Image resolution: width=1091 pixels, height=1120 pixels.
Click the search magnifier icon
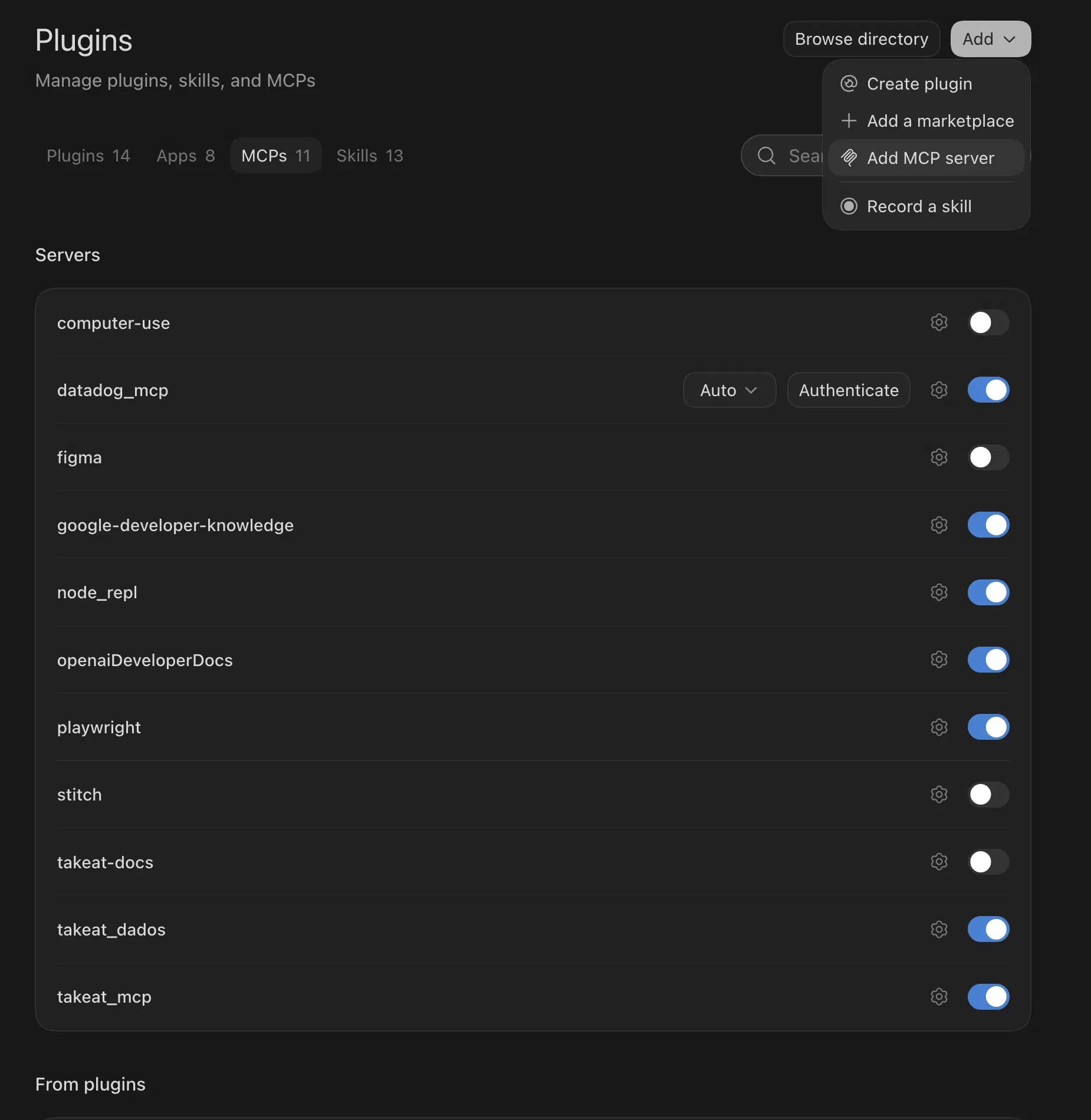pyautogui.click(x=766, y=156)
